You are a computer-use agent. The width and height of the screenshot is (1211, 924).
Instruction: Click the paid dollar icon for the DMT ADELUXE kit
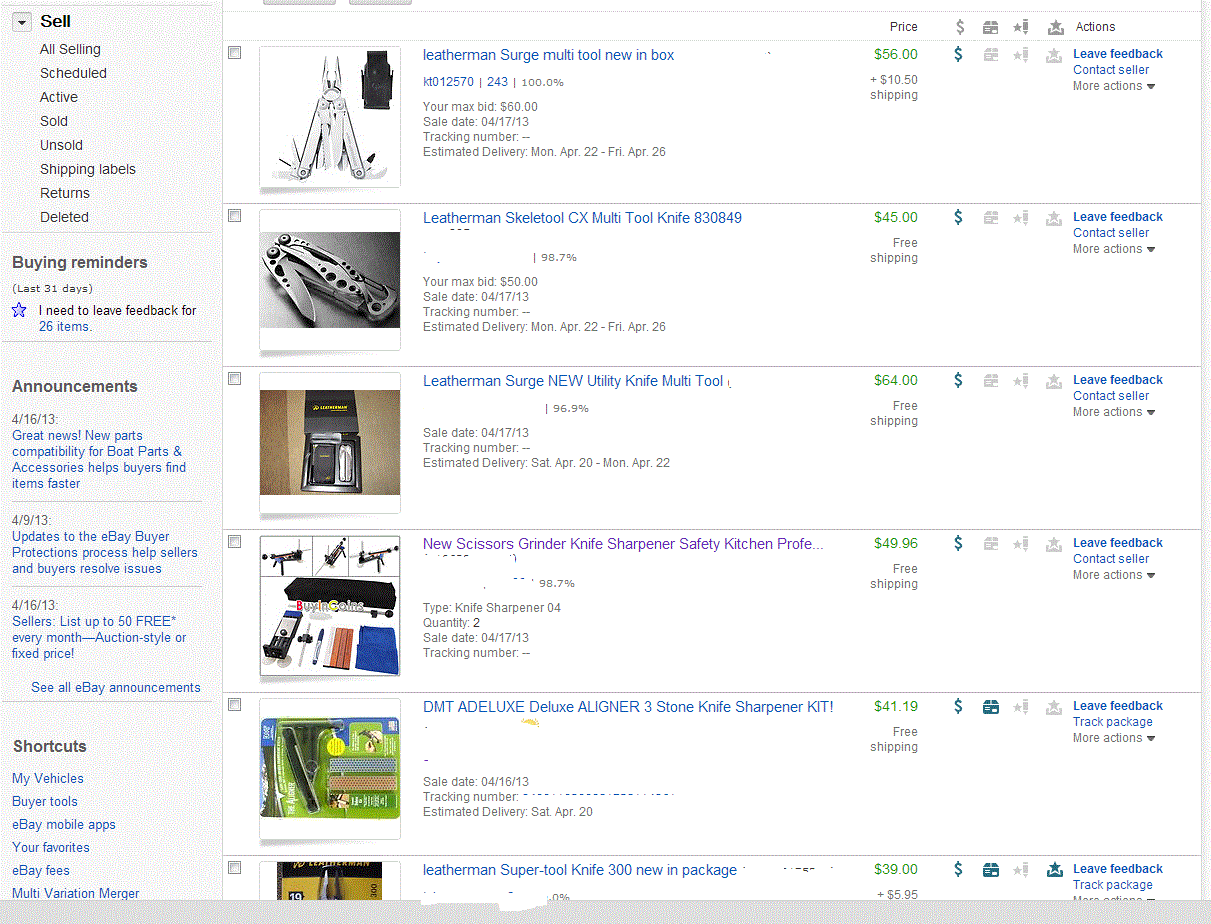click(958, 706)
